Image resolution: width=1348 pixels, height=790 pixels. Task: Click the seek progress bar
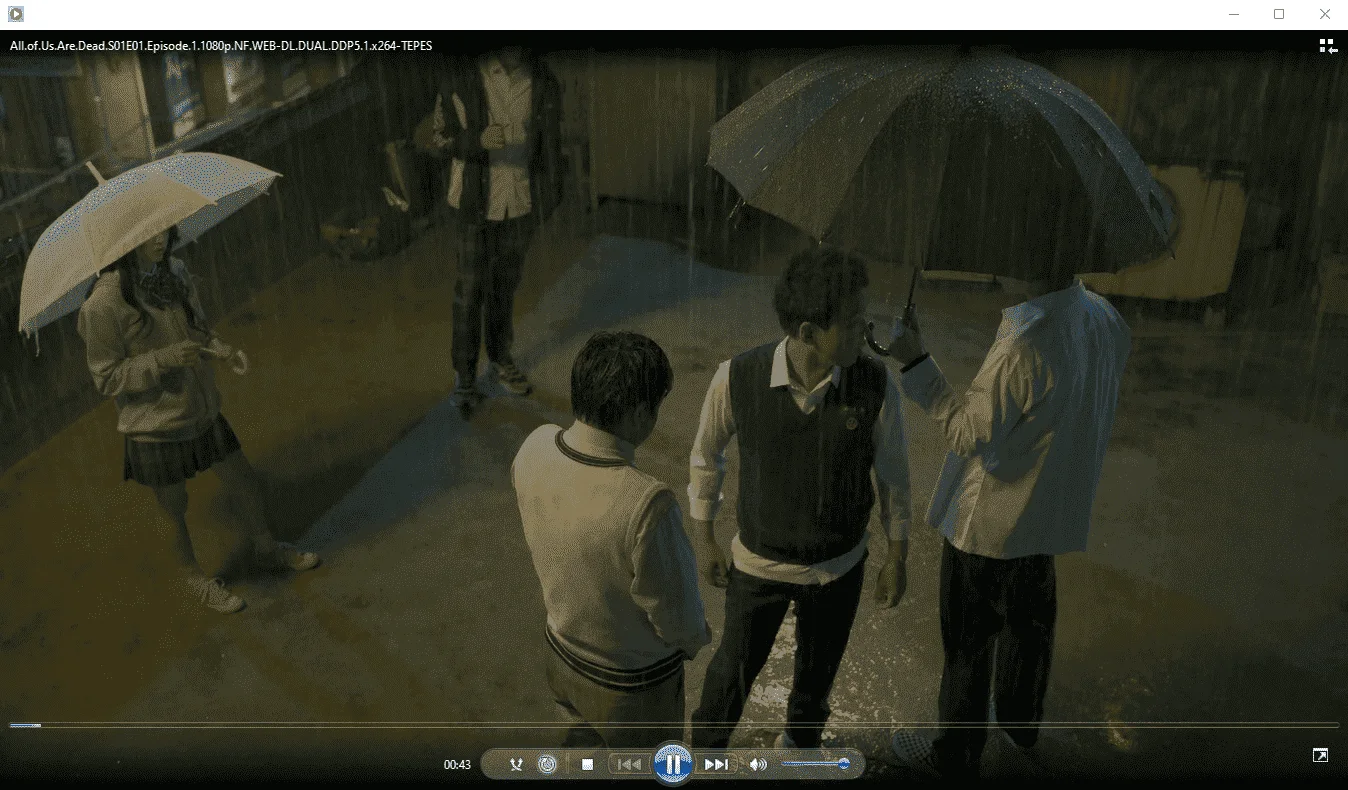point(674,725)
